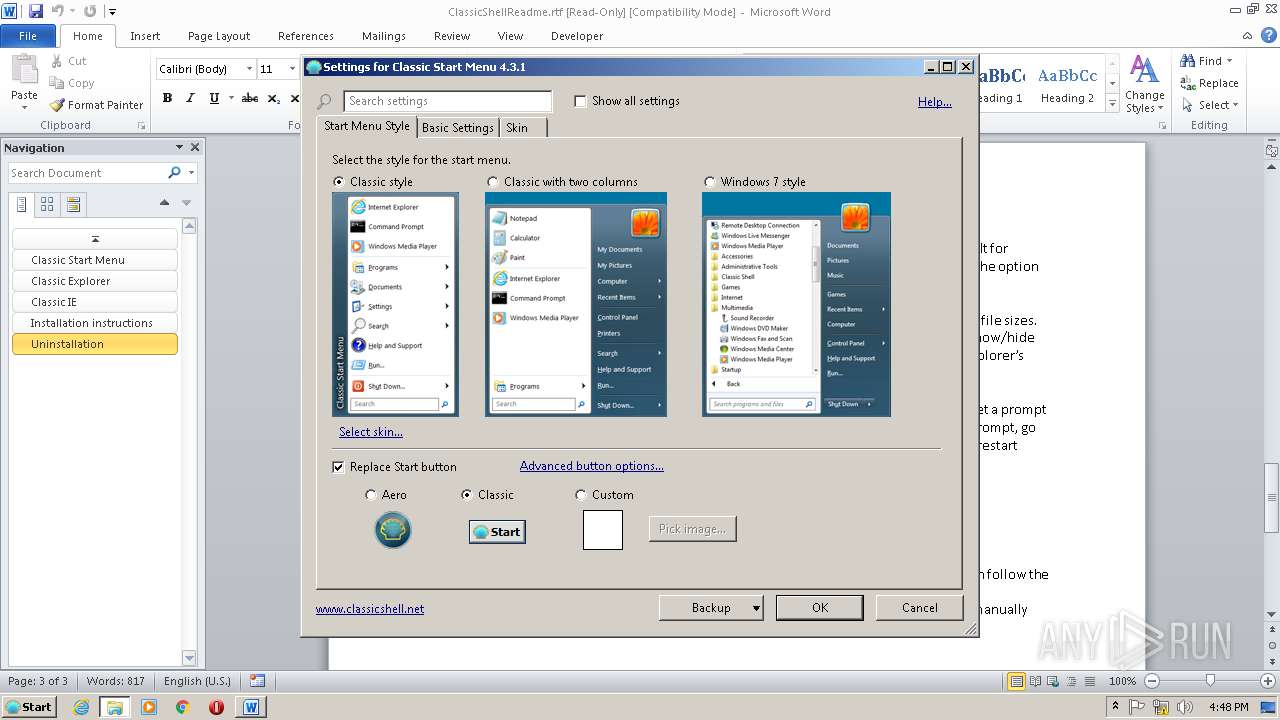Image resolution: width=1280 pixels, height=720 pixels.
Task: Open the Select skin... link
Action: point(371,432)
